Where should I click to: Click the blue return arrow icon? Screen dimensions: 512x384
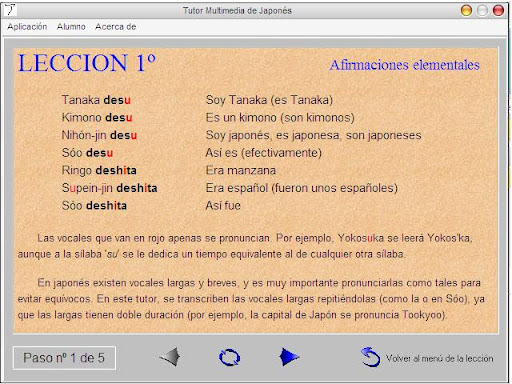(x=370, y=357)
